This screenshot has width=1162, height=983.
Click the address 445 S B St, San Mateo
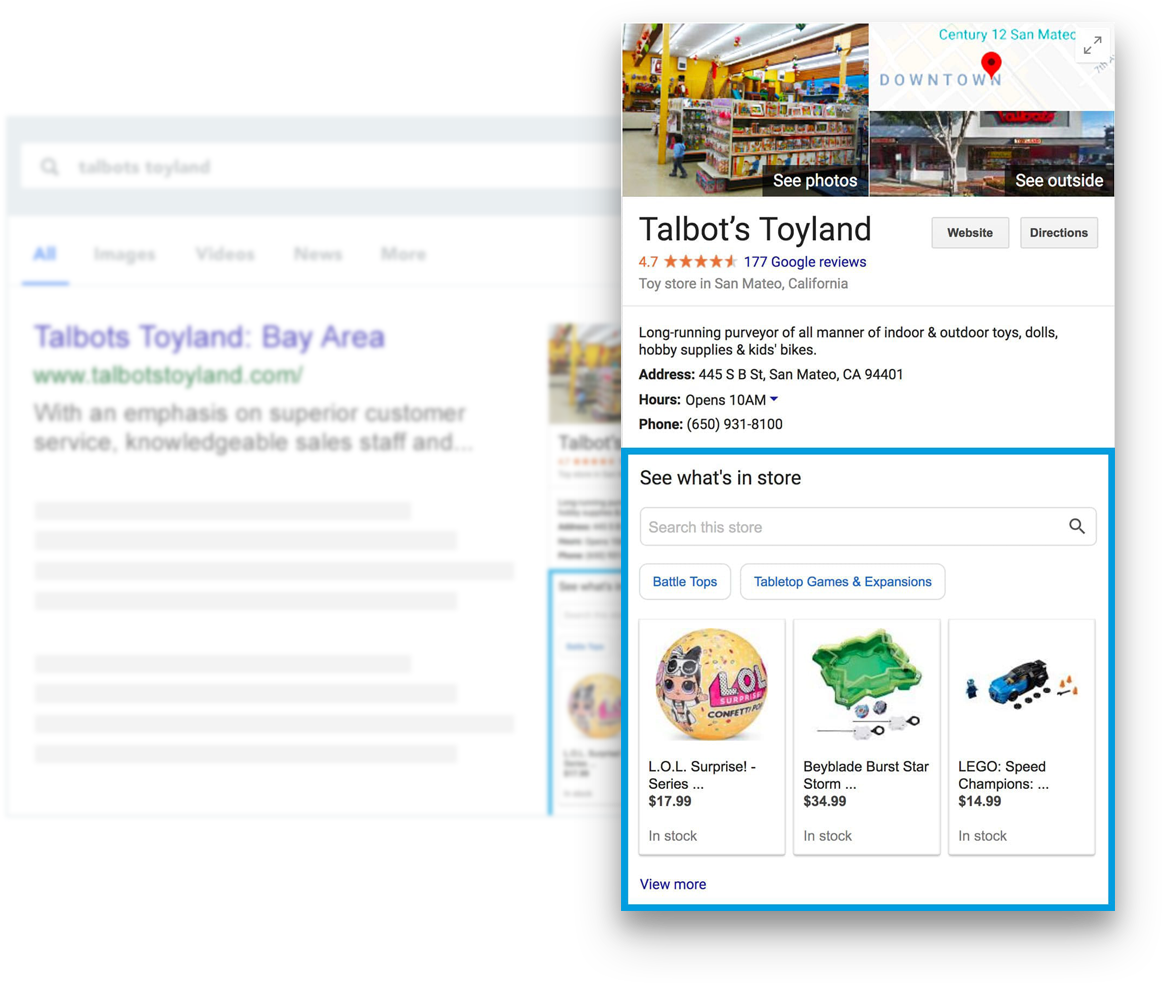800,374
